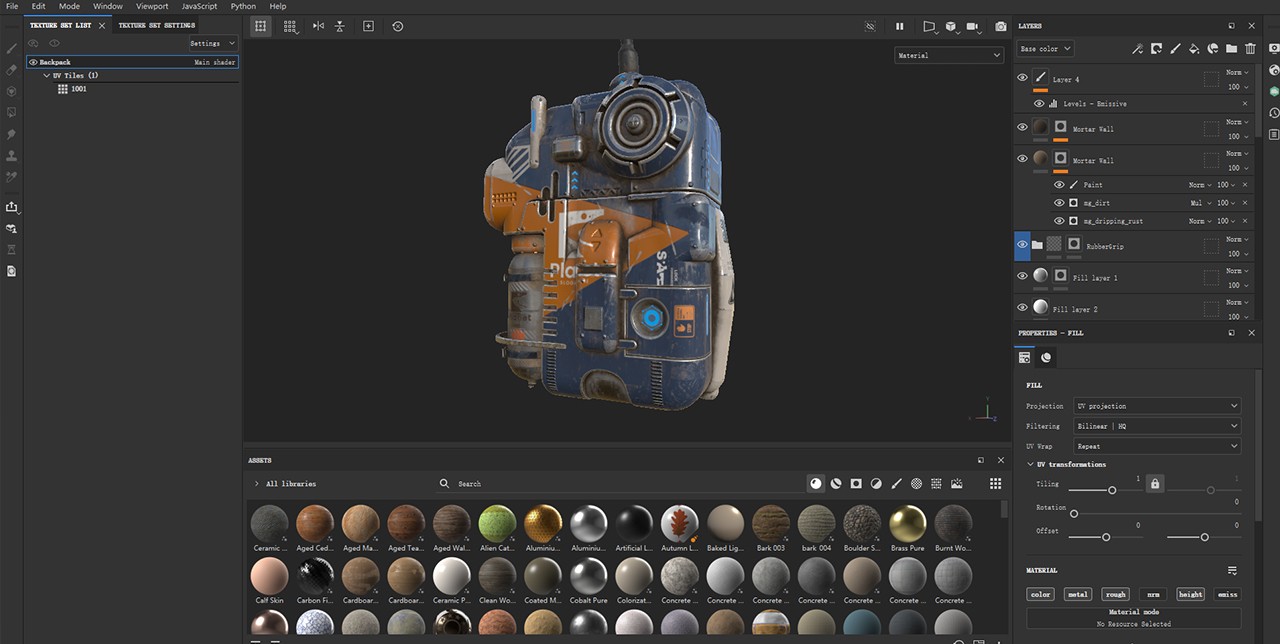Click the metal channel button
This screenshot has width=1280, height=644.
(x=1077, y=594)
